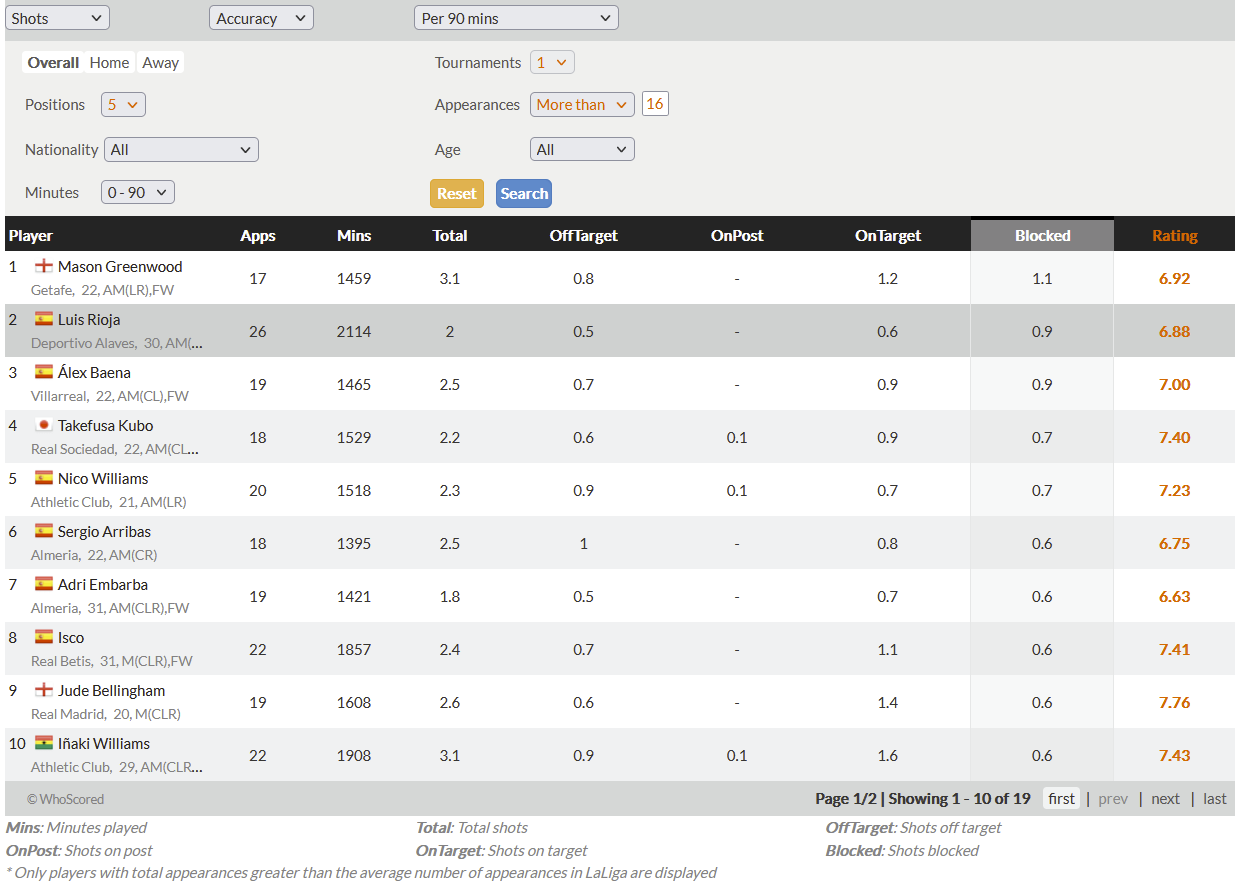The width and height of the screenshot is (1242, 881).
Task: Click the 'Page 1/2 | Showing 1 - 10 of 19' text
Action: point(923,798)
